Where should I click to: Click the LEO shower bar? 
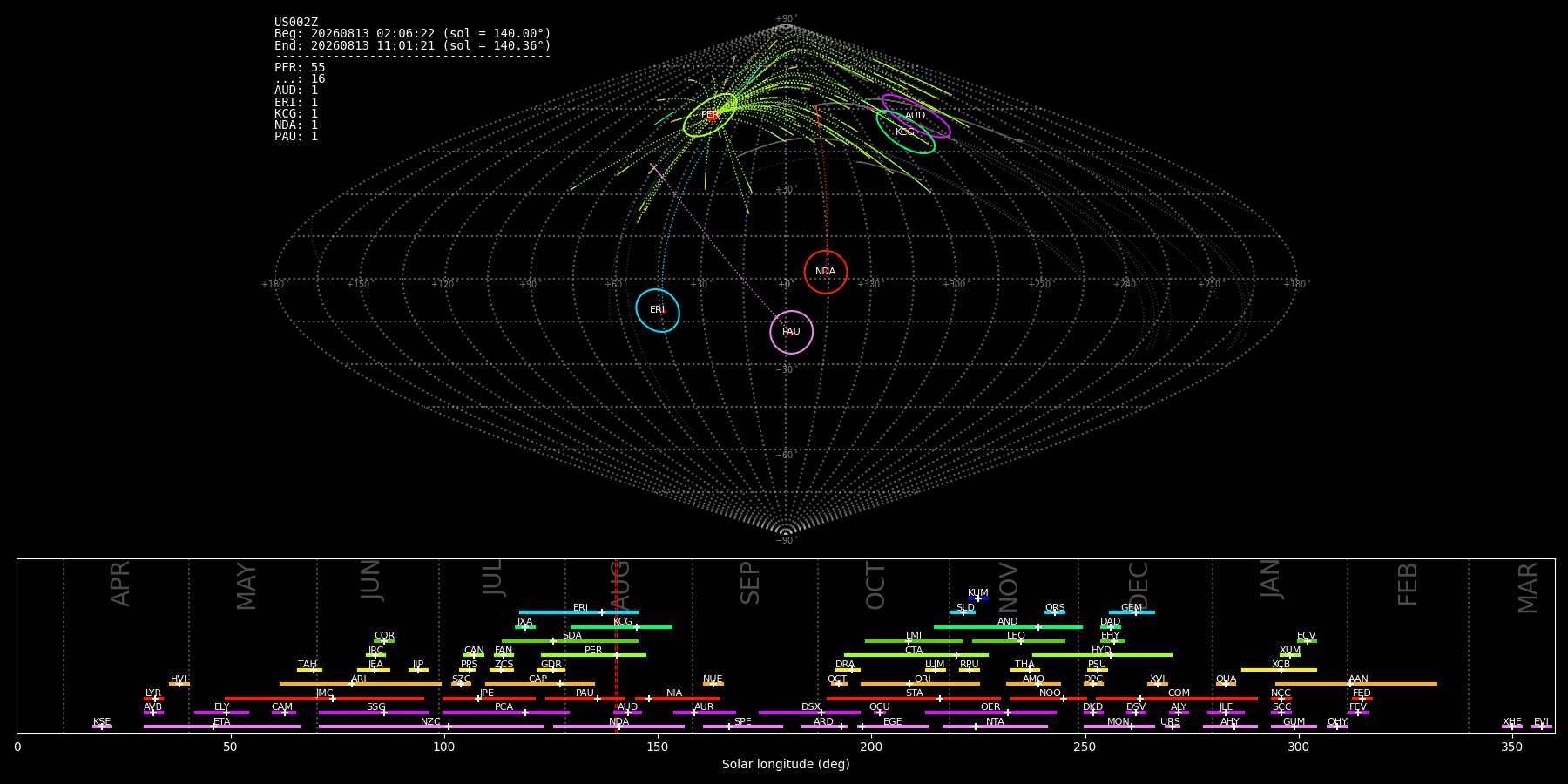click(x=1018, y=641)
